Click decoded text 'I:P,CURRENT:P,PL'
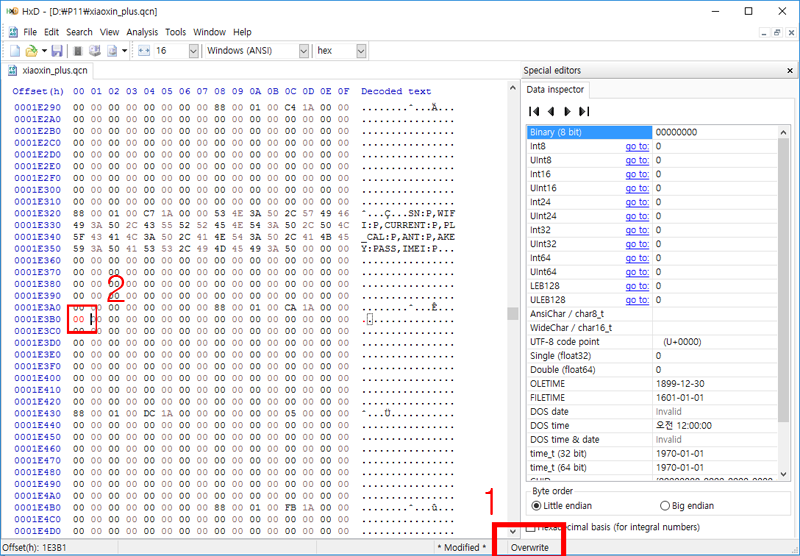The width and height of the screenshot is (800, 556). tap(408, 225)
